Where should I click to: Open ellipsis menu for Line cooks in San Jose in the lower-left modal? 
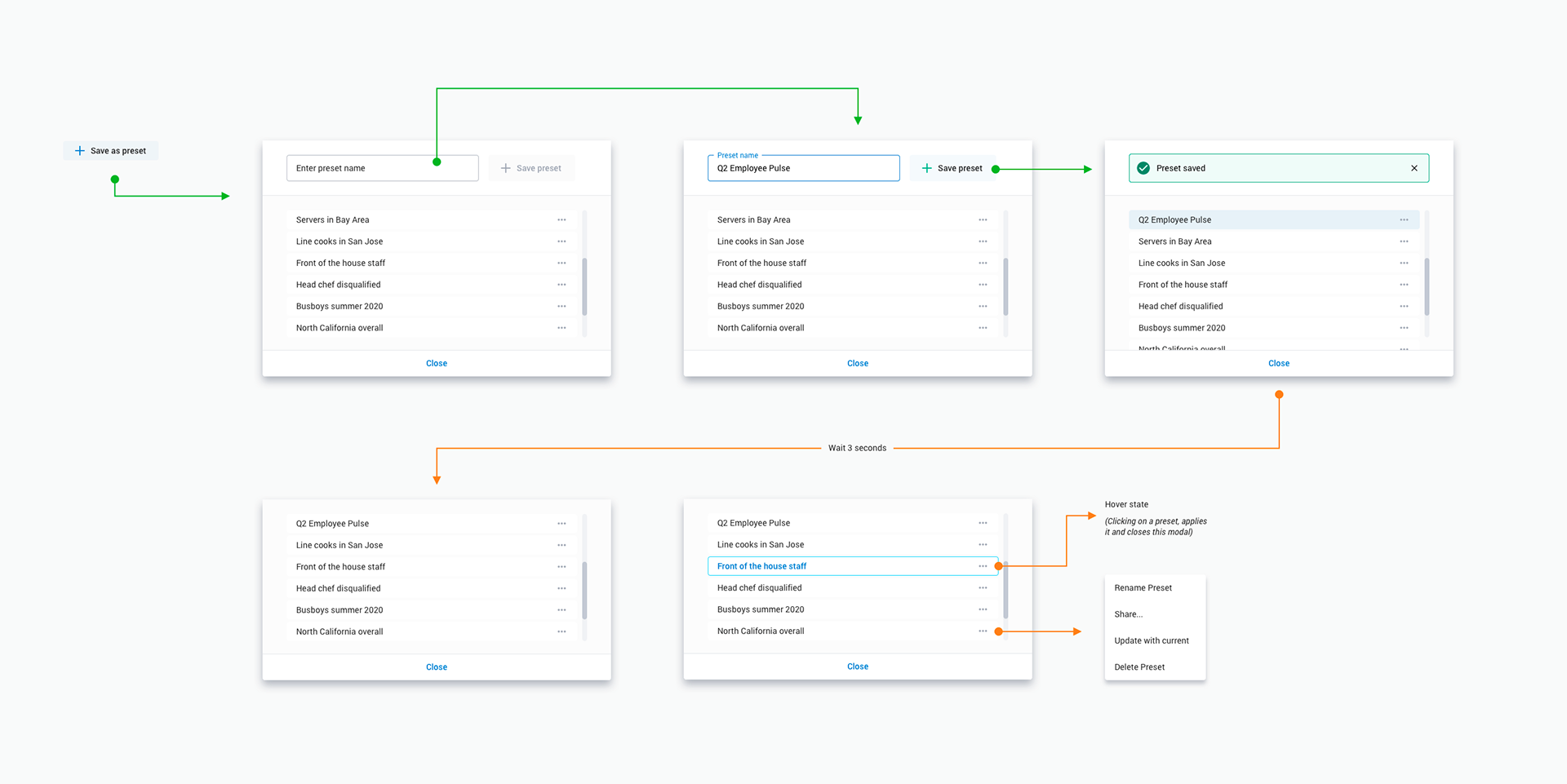coord(562,545)
